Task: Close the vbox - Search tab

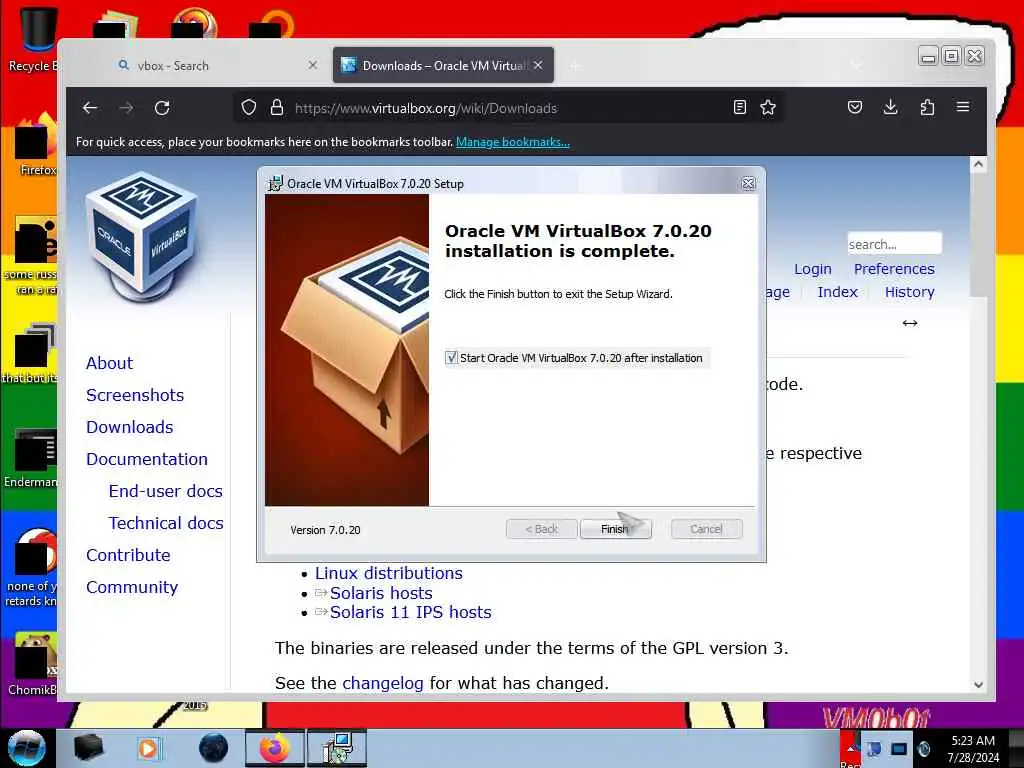Action: (313, 65)
